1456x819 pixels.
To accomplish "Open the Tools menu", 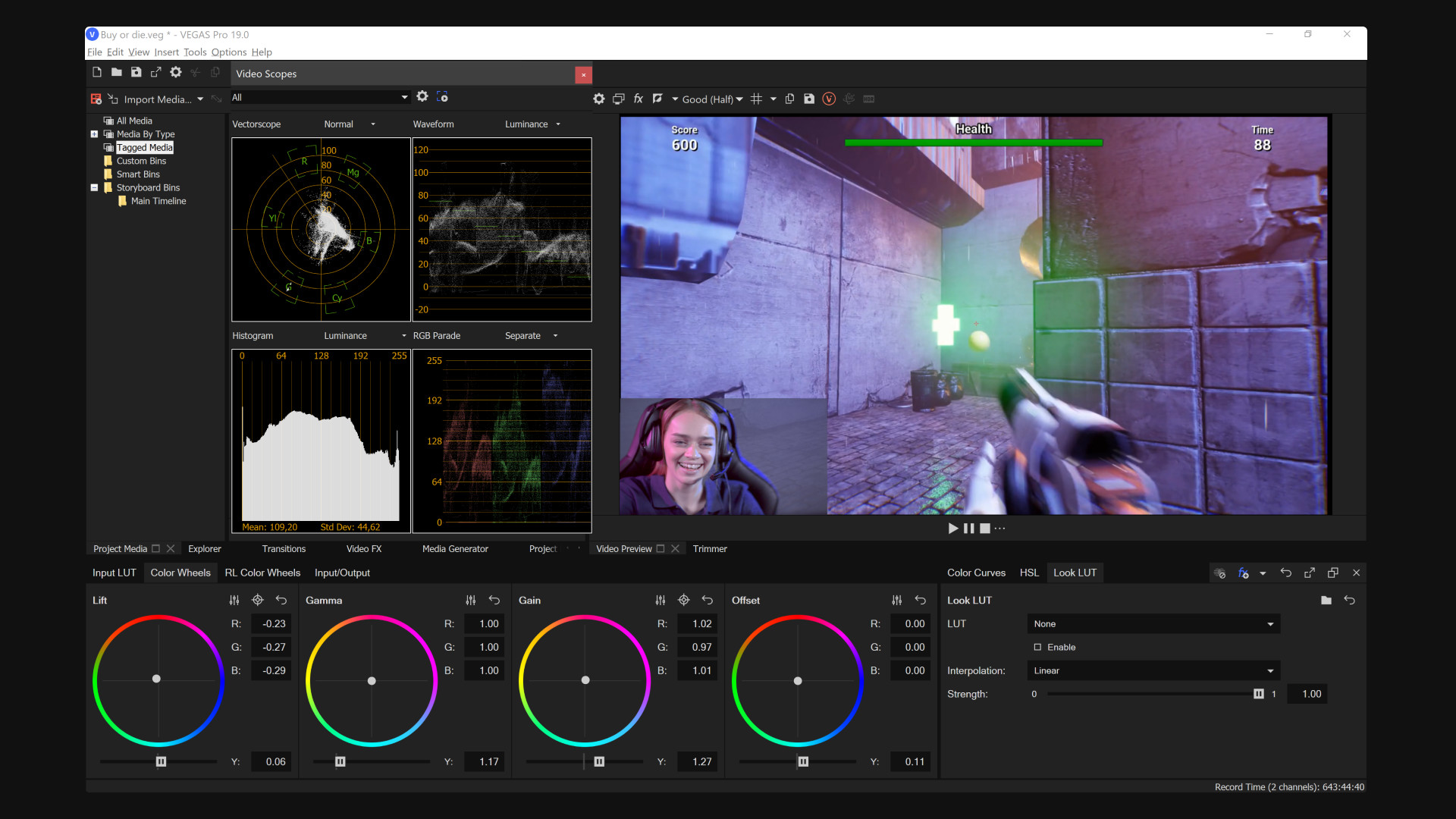I will click(x=195, y=52).
